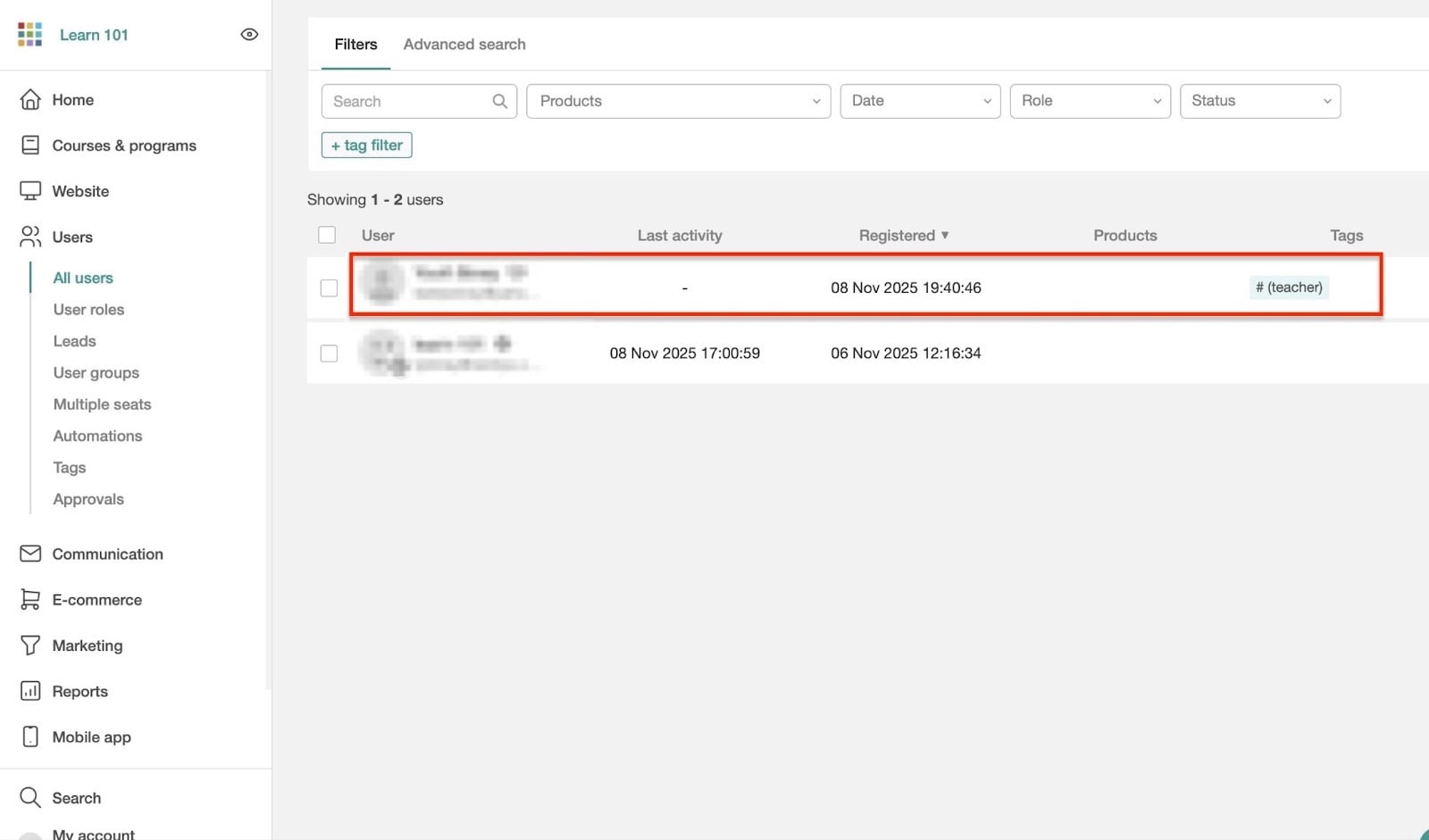Select User roles submenu
The width and height of the screenshot is (1429, 840).
tap(88, 310)
